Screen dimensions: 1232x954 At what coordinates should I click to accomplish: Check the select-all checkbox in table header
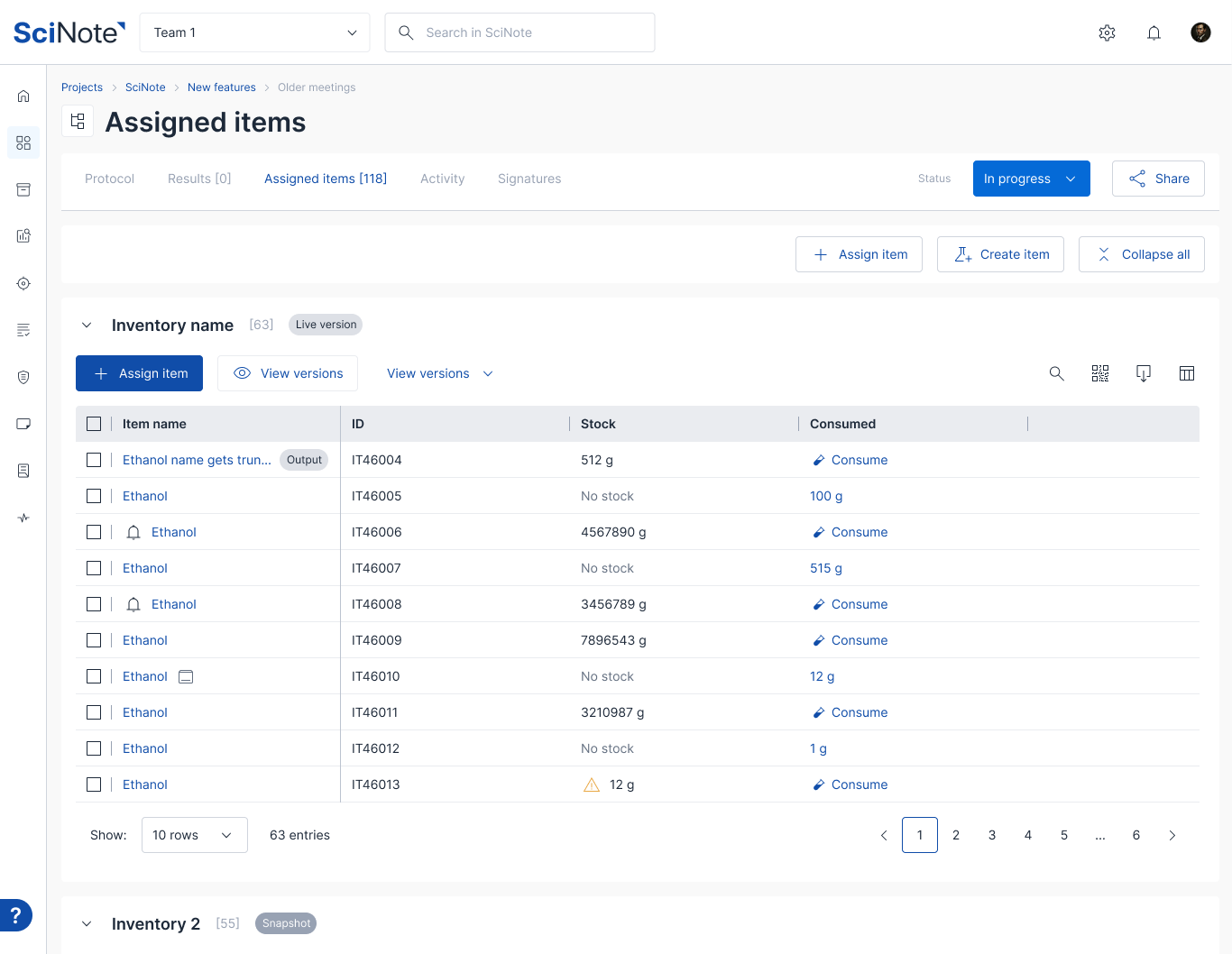[94, 424]
